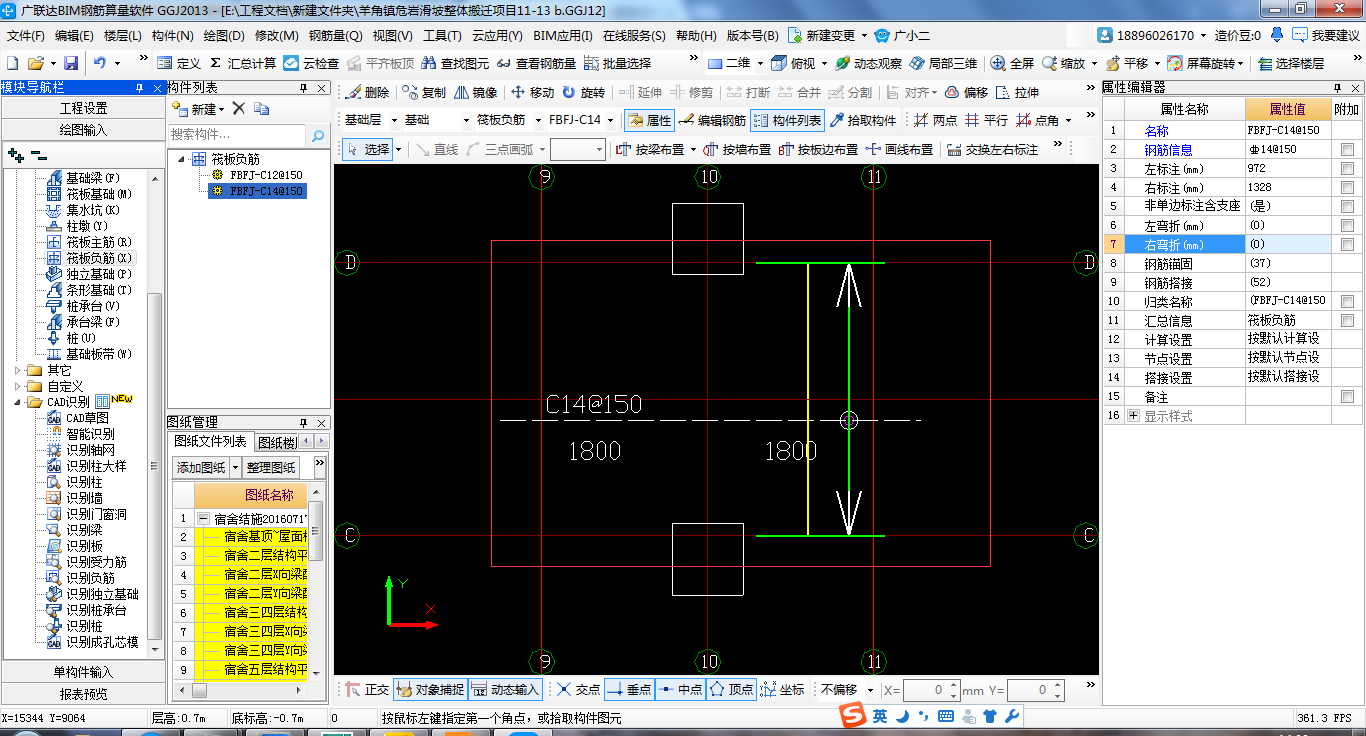Toggle 正交 orthogonal mode
This screenshot has height=736, width=1366.
pyautogui.click(x=368, y=689)
